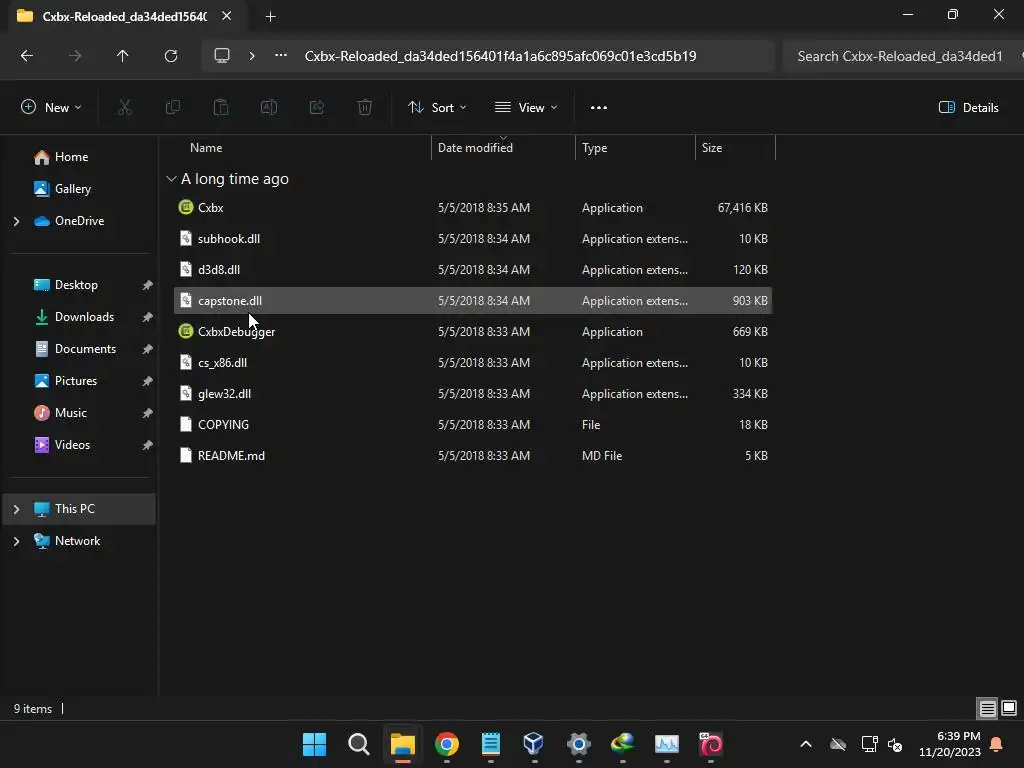Open taskbar Search
Screen dimensions: 1024x768
point(359,744)
